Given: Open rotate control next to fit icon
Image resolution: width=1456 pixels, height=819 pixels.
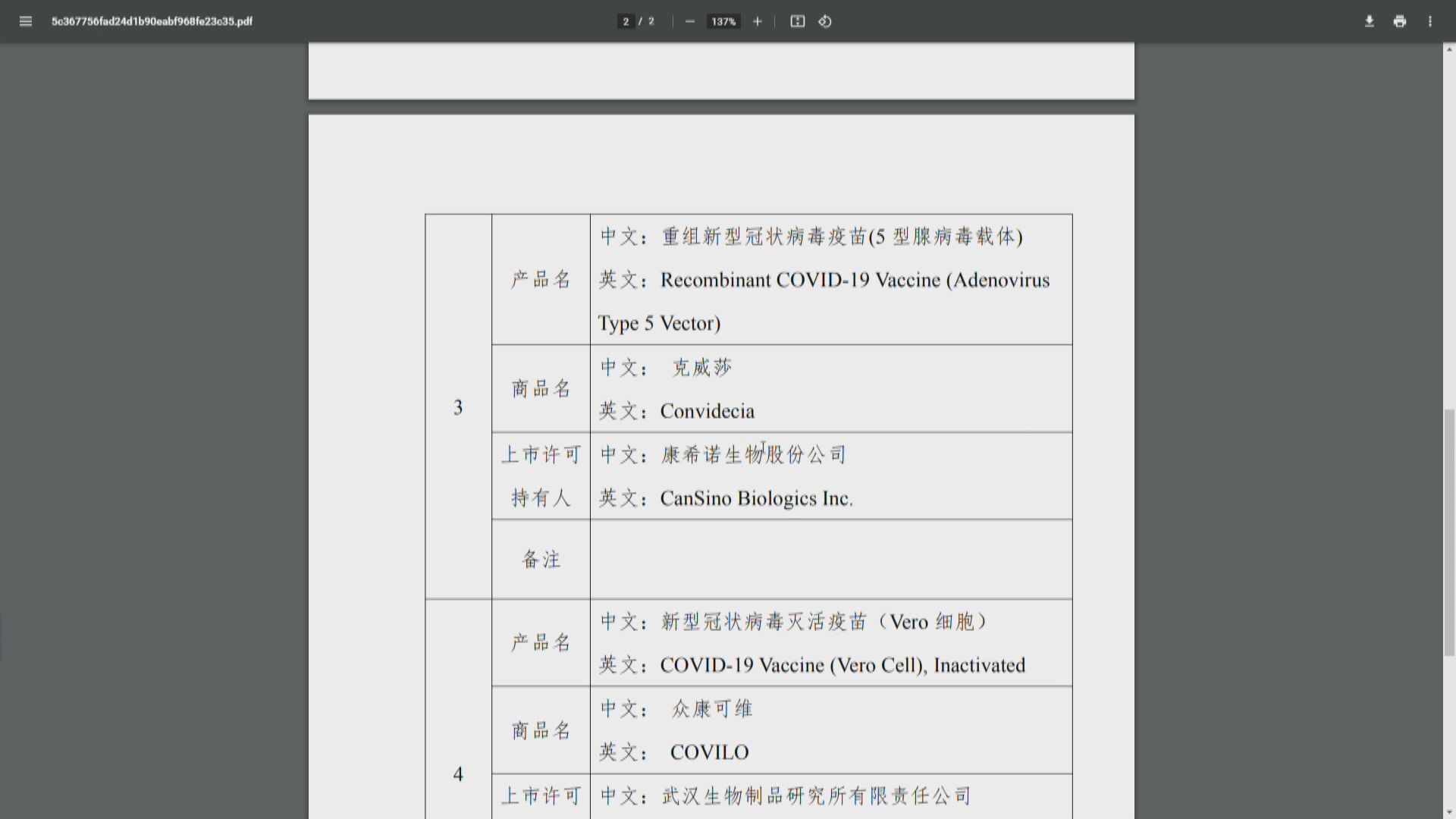Looking at the screenshot, I should (x=825, y=21).
